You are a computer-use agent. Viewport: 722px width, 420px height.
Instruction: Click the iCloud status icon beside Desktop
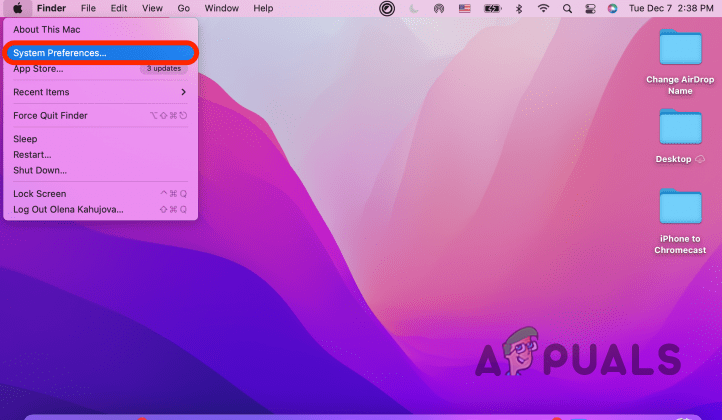pyautogui.click(x=700, y=159)
